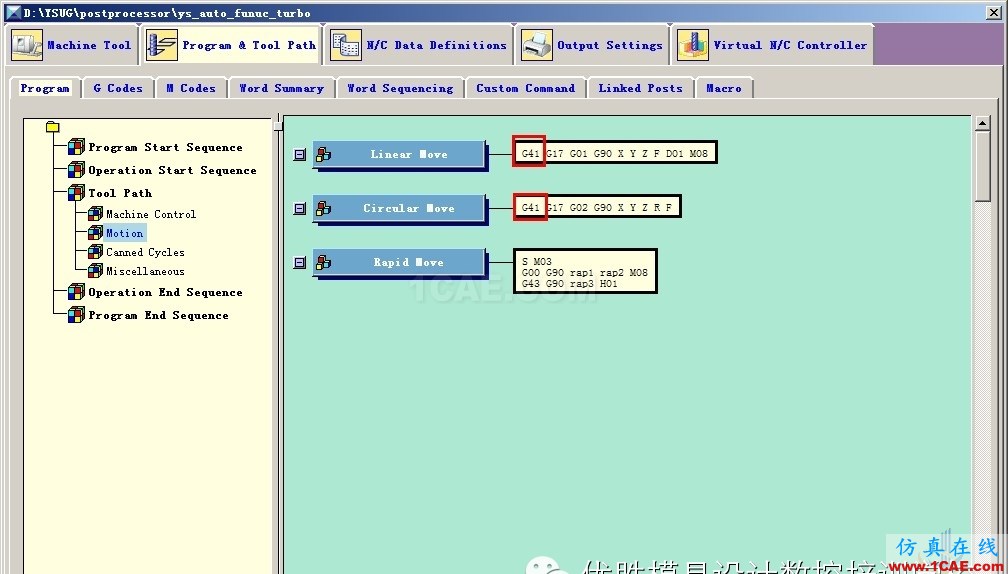Image resolution: width=1008 pixels, height=574 pixels.
Task: Switch to the G Codes tab
Action: (118, 88)
